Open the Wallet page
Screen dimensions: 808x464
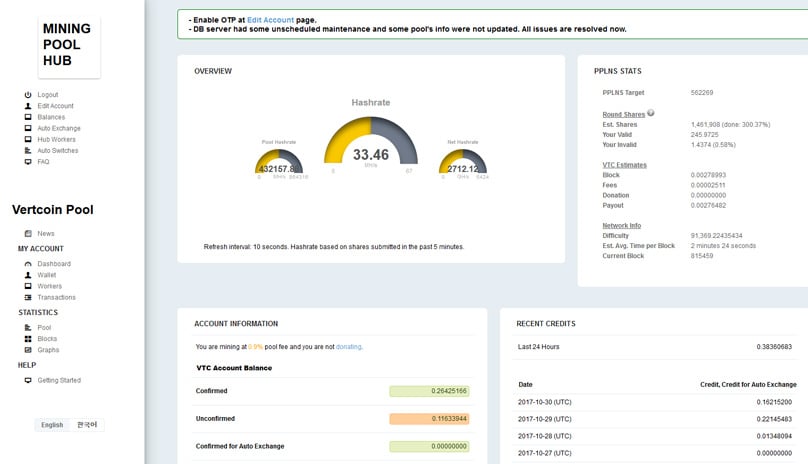(46, 275)
